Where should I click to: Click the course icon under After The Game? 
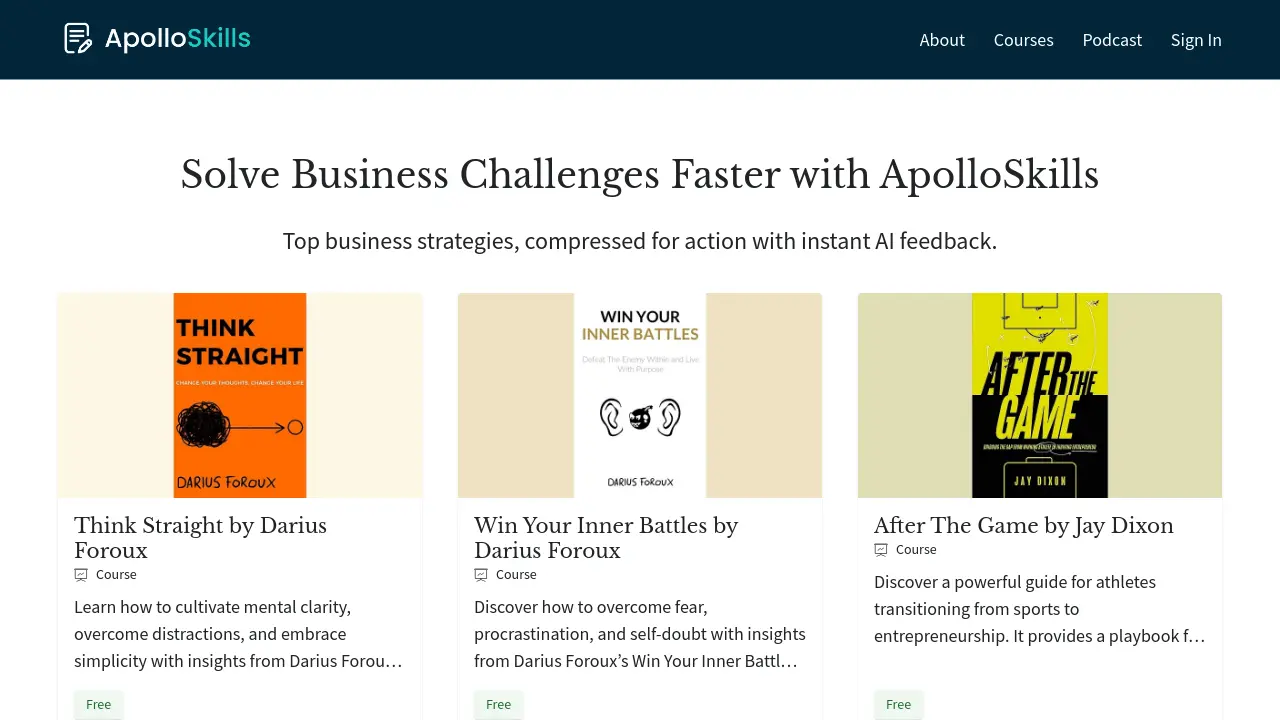[881, 550]
